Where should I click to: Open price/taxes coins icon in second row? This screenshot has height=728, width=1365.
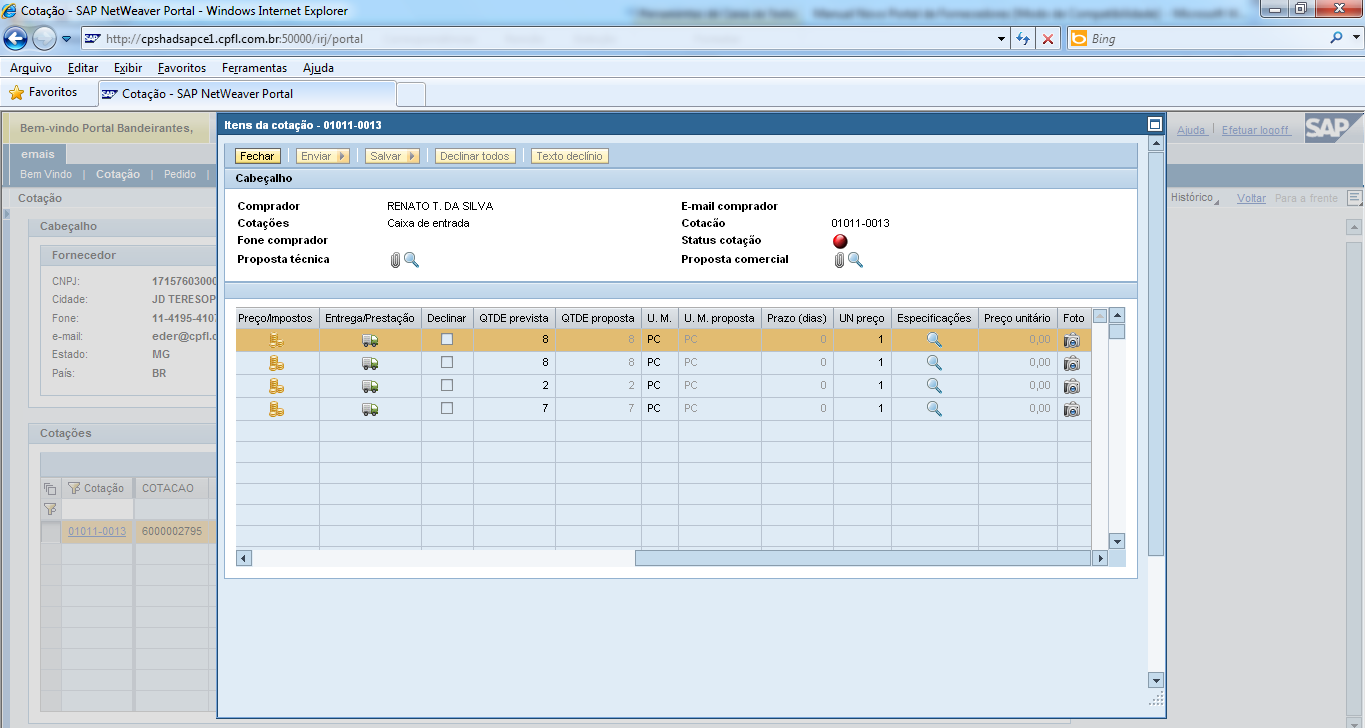point(277,363)
